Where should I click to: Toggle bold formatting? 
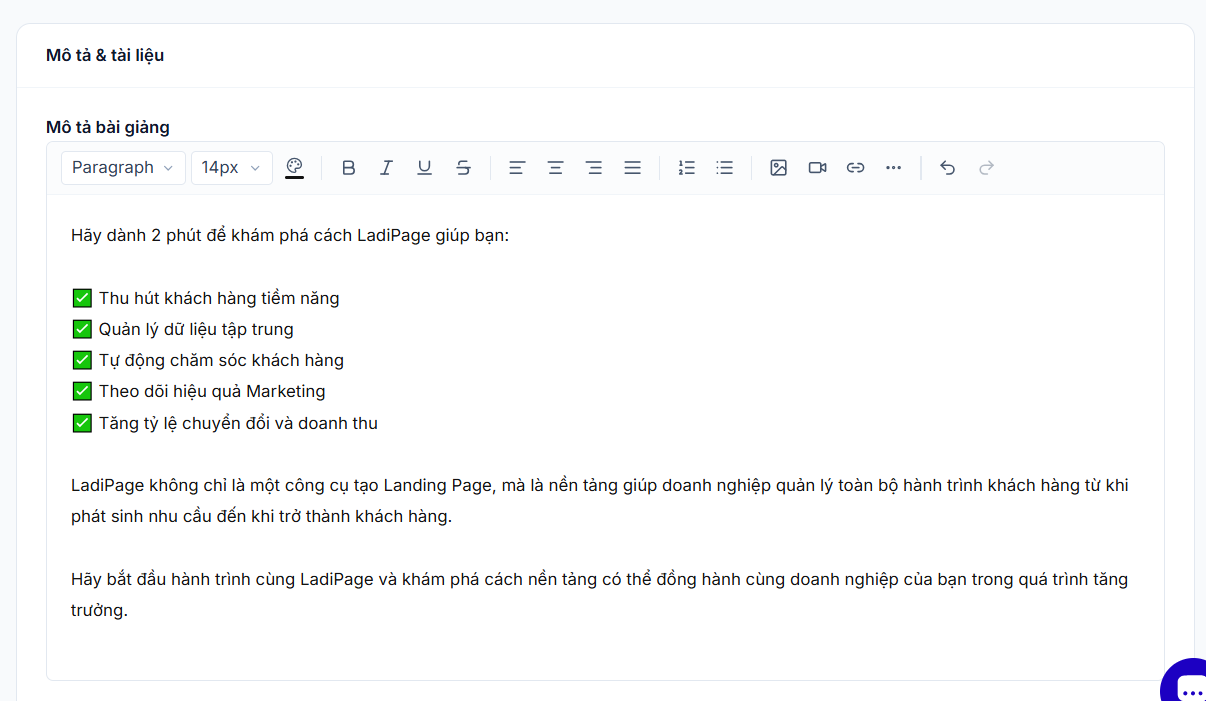pos(348,168)
